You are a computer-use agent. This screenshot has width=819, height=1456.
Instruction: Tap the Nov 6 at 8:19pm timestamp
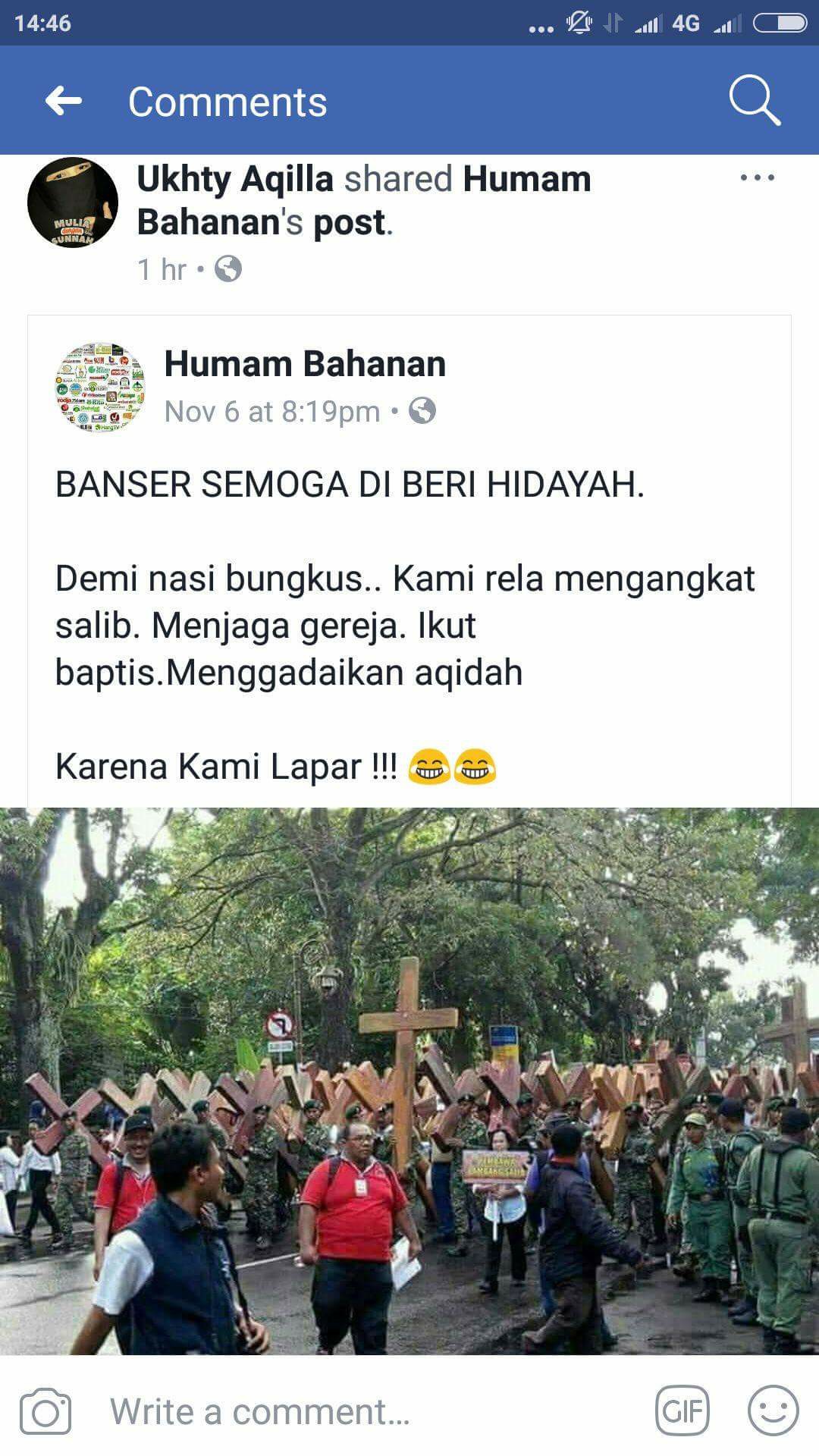click(272, 412)
